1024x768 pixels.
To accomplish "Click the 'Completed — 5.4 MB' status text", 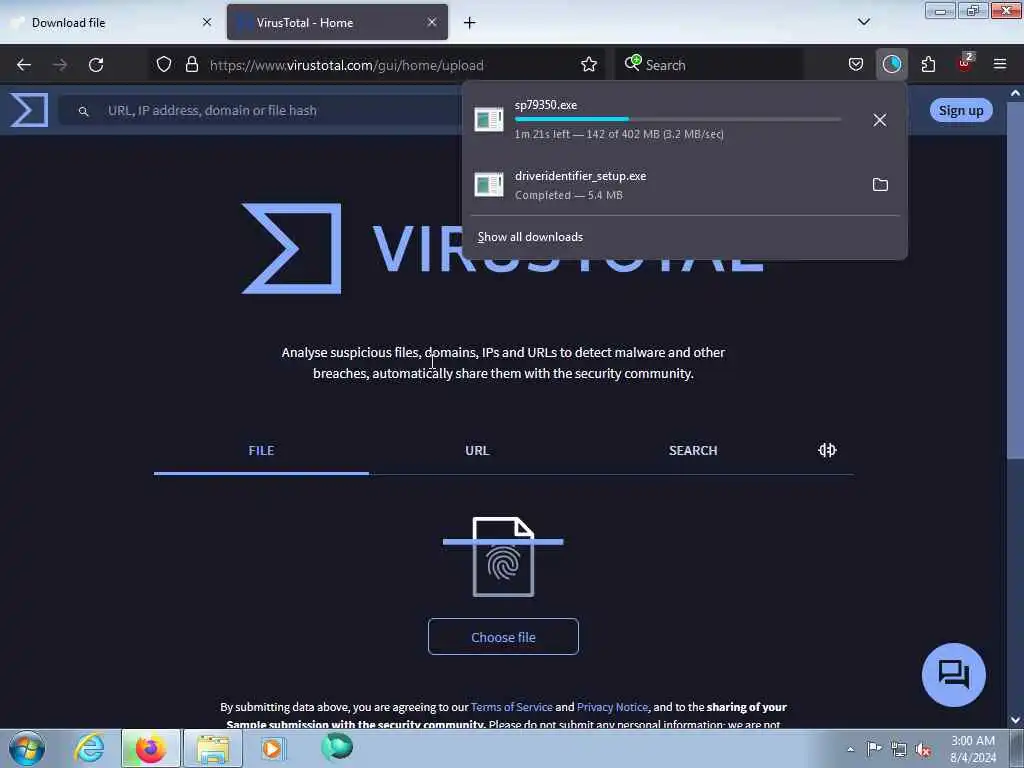I will point(568,195).
